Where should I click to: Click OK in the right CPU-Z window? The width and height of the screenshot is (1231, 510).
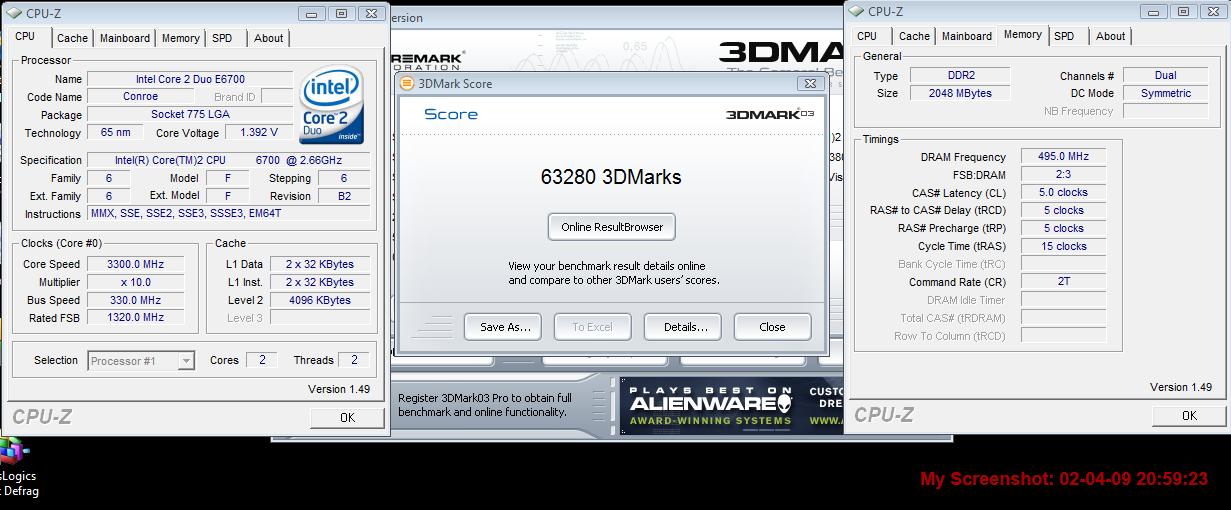[1189, 415]
